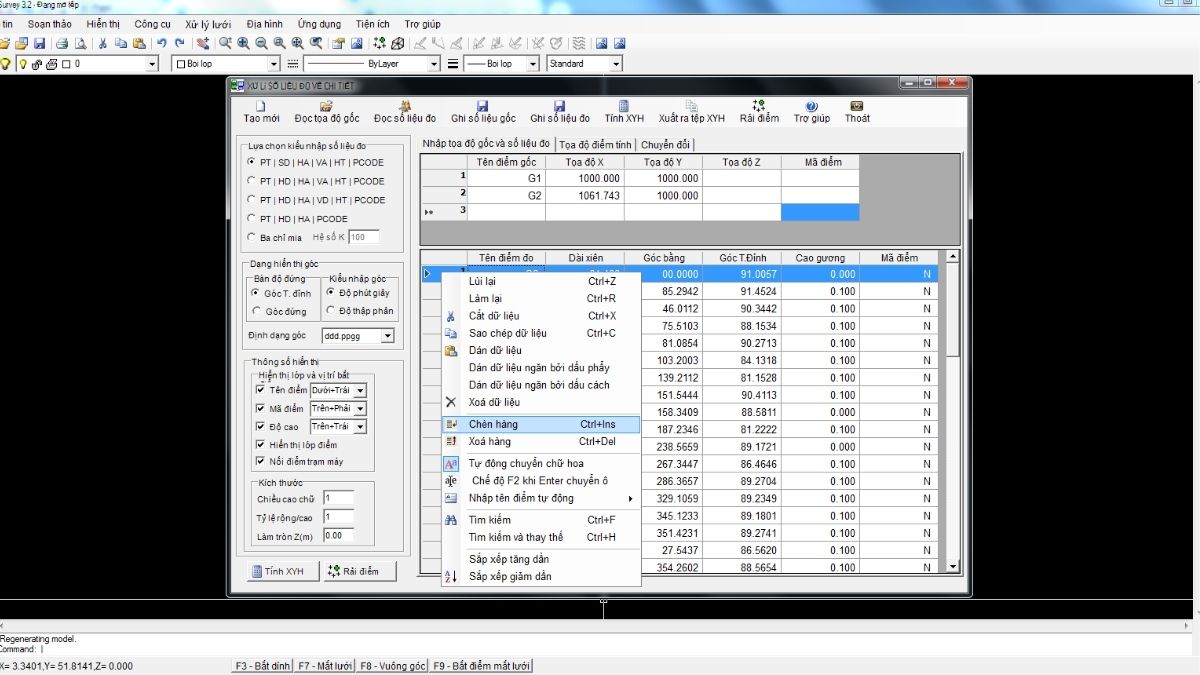
Task: Open Mã điểm position dropdown Trên+Phải
Action: [360, 408]
